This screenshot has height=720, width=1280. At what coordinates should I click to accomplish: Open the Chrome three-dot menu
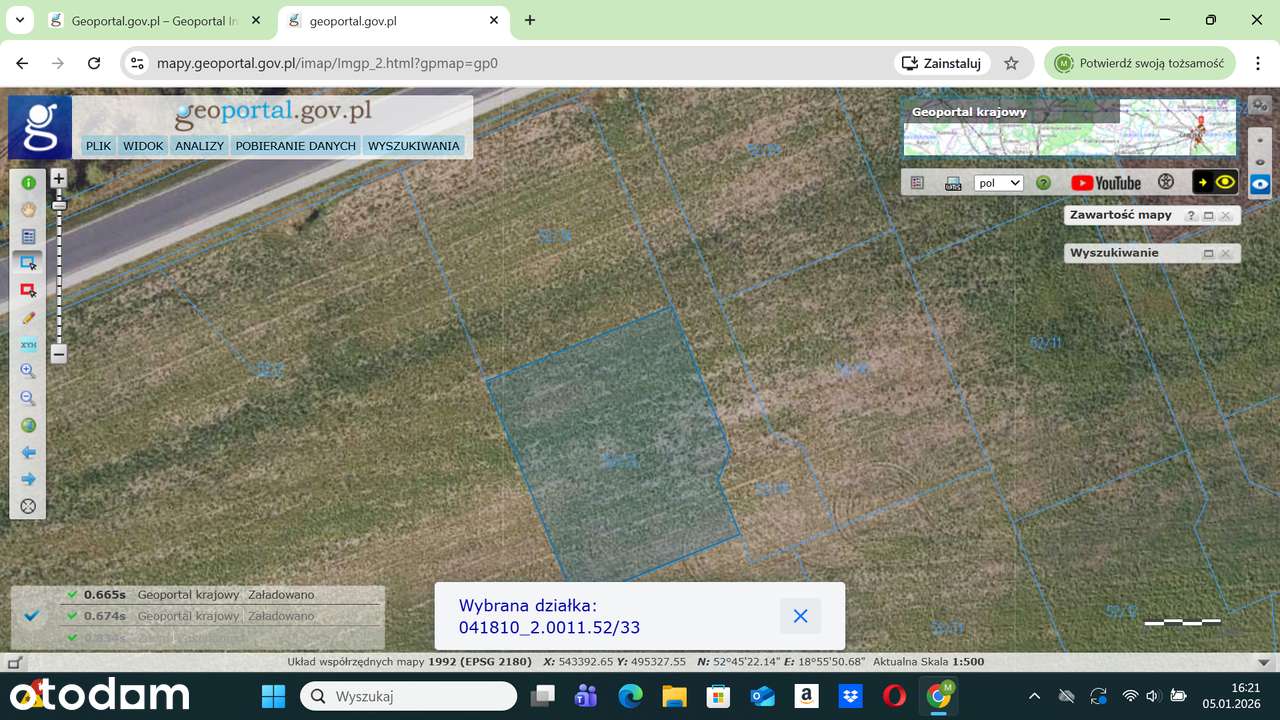(x=1257, y=63)
